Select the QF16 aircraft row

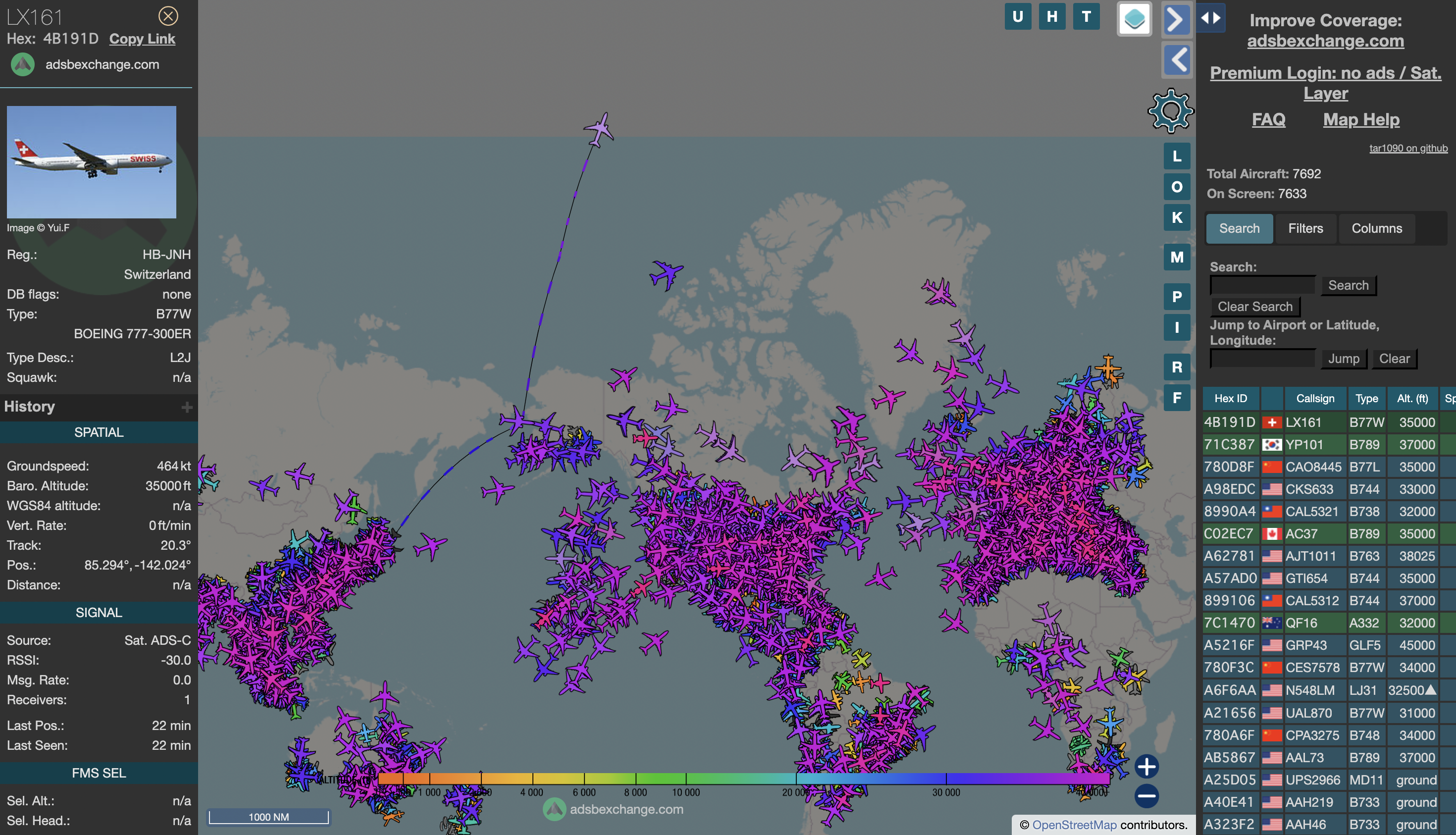[1329, 623]
